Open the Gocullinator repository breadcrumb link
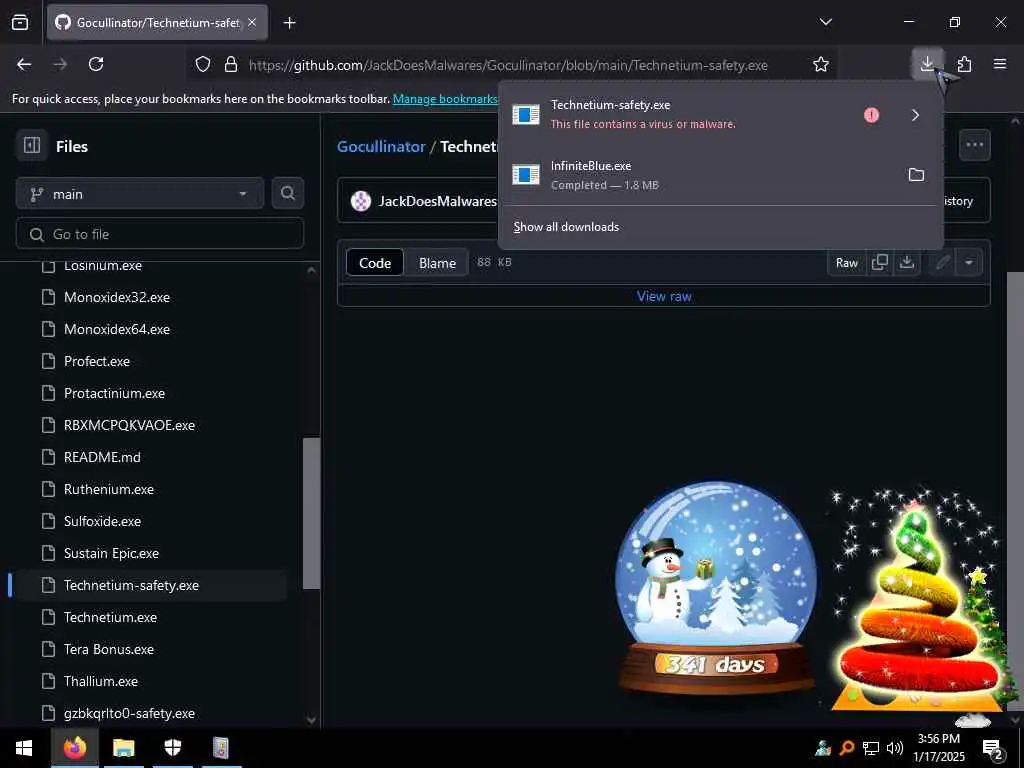Screen dimensions: 1024x768 pyautogui.click(x=381, y=146)
